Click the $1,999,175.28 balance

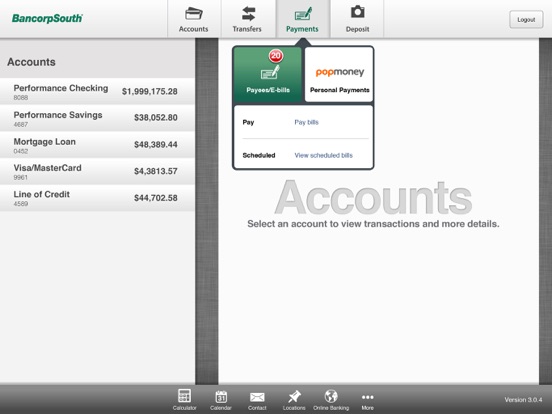[x=150, y=92]
